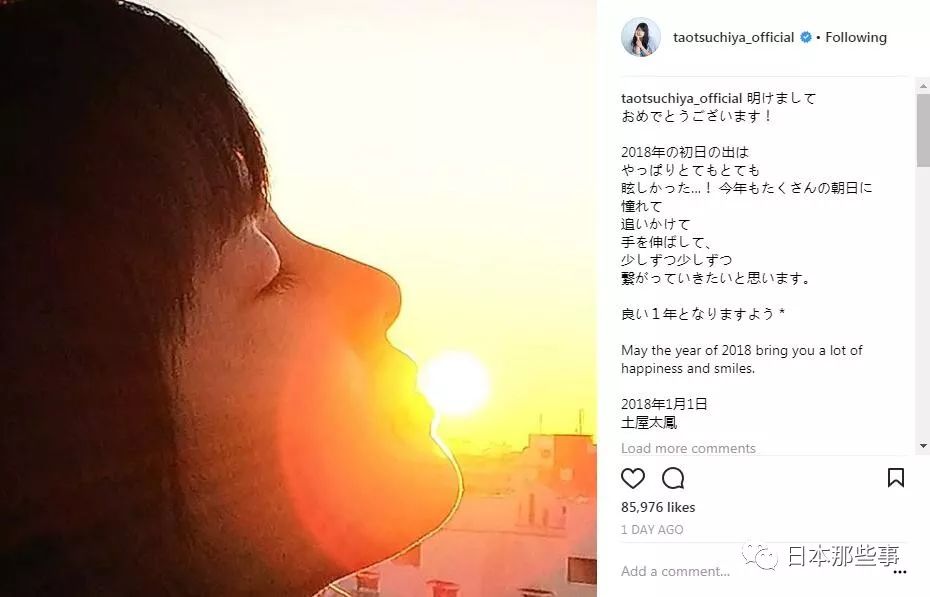Open the three-dots more options menu

900,572
